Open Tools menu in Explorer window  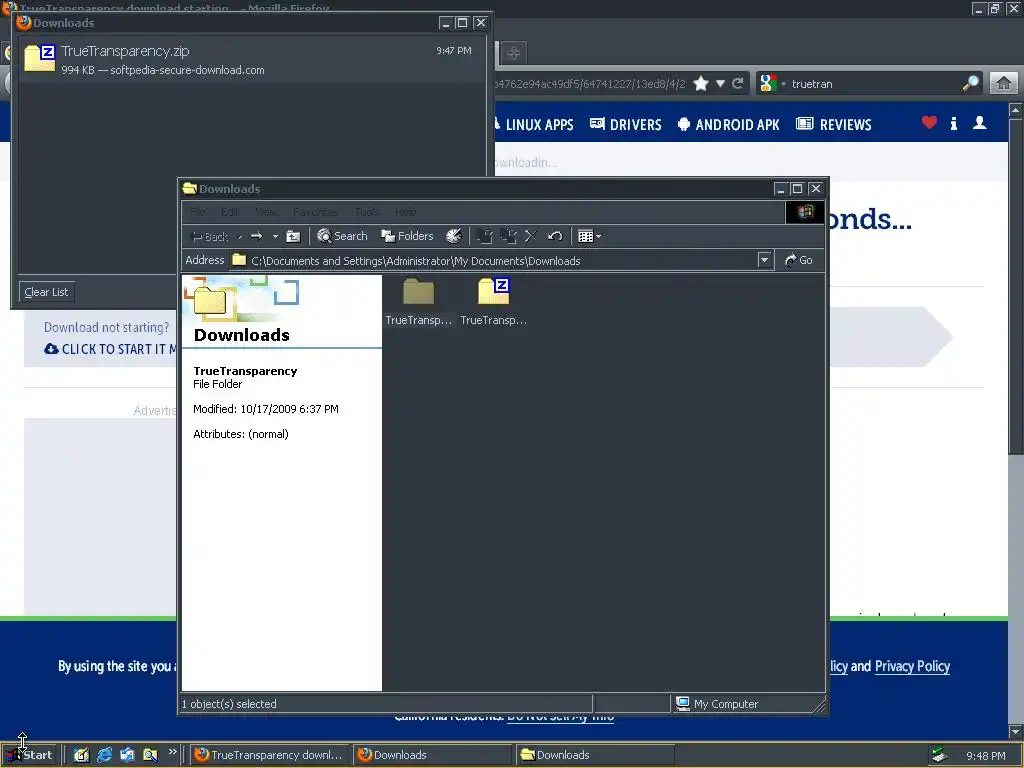(367, 212)
